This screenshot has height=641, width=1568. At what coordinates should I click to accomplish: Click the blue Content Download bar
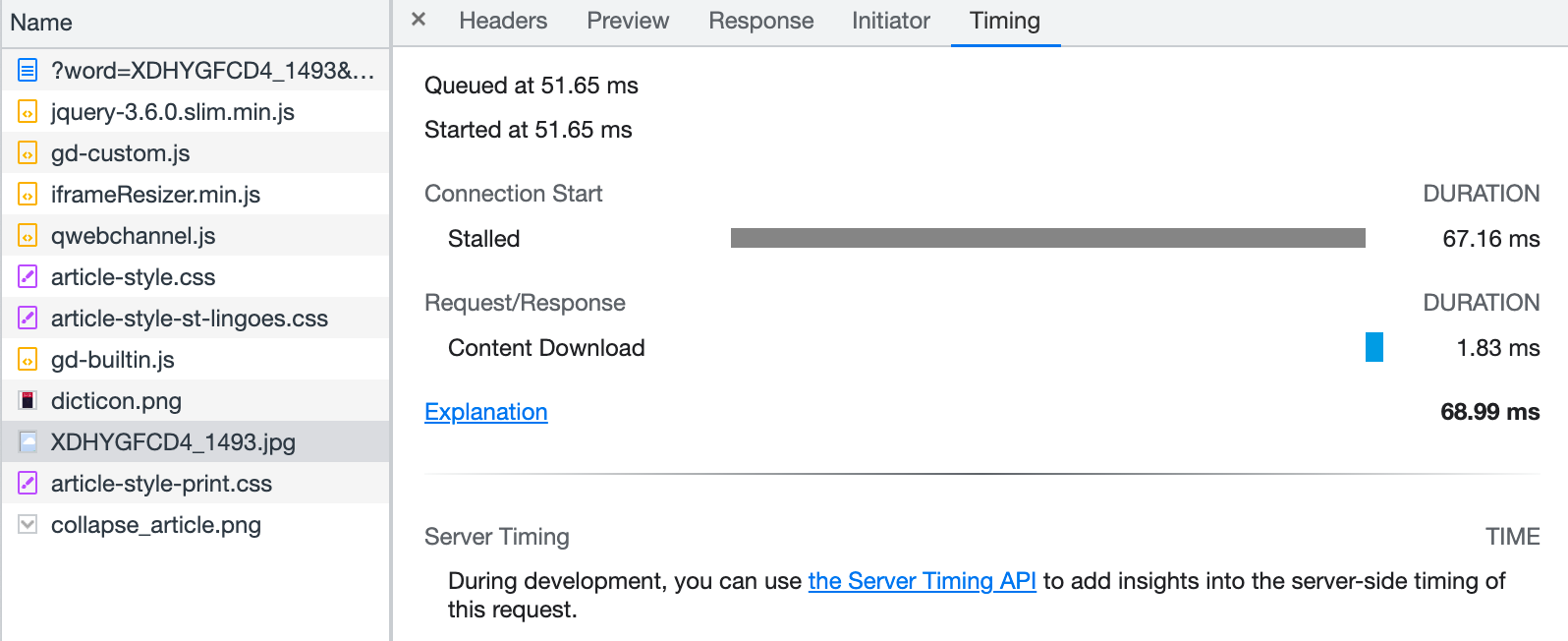point(1374,347)
